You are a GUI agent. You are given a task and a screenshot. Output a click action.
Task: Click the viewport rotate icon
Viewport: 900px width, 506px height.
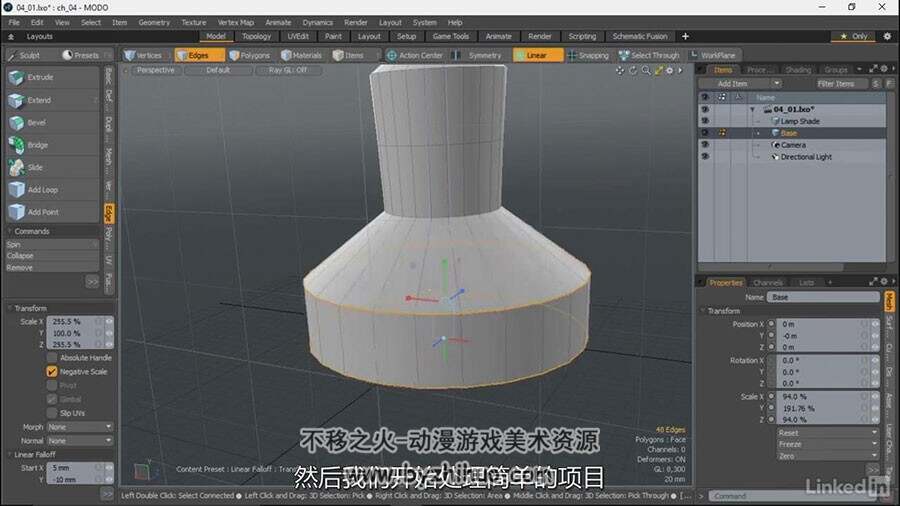click(x=633, y=71)
